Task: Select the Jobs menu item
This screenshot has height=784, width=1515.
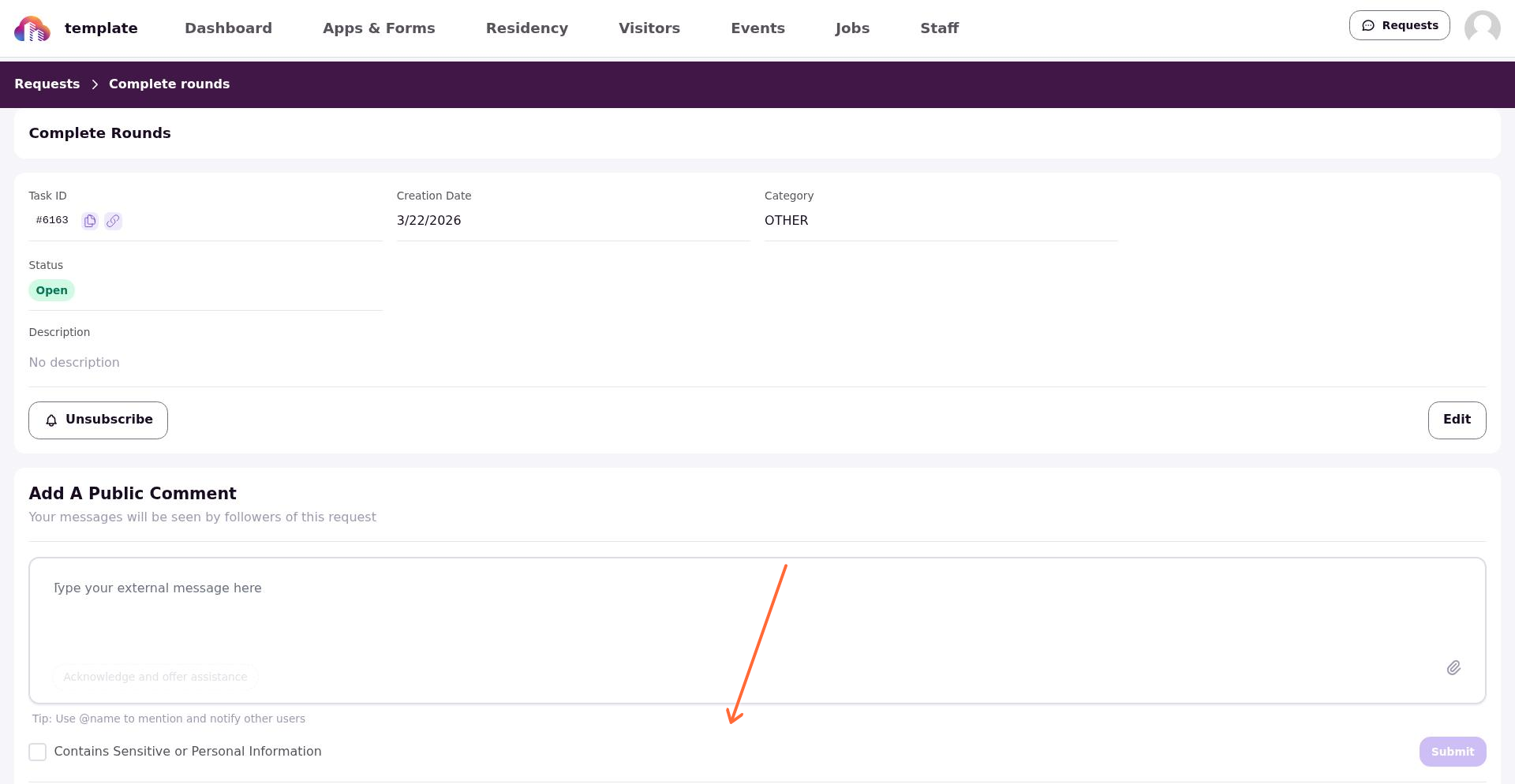Action: click(852, 28)
